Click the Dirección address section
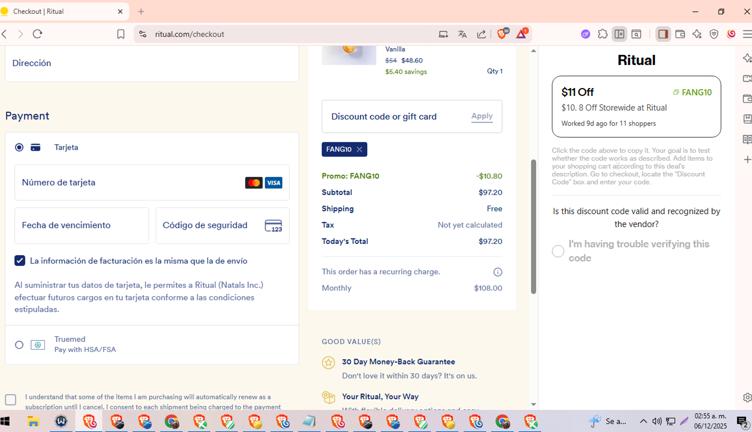Image resolution: width=752 pixels, height=432 pixels. point(152,63)
